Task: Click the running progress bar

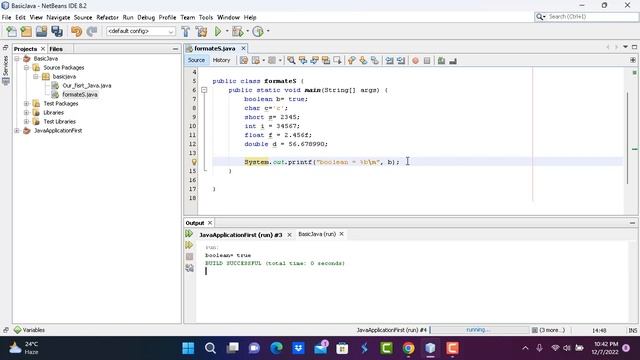Action: [x=479, y=329]
